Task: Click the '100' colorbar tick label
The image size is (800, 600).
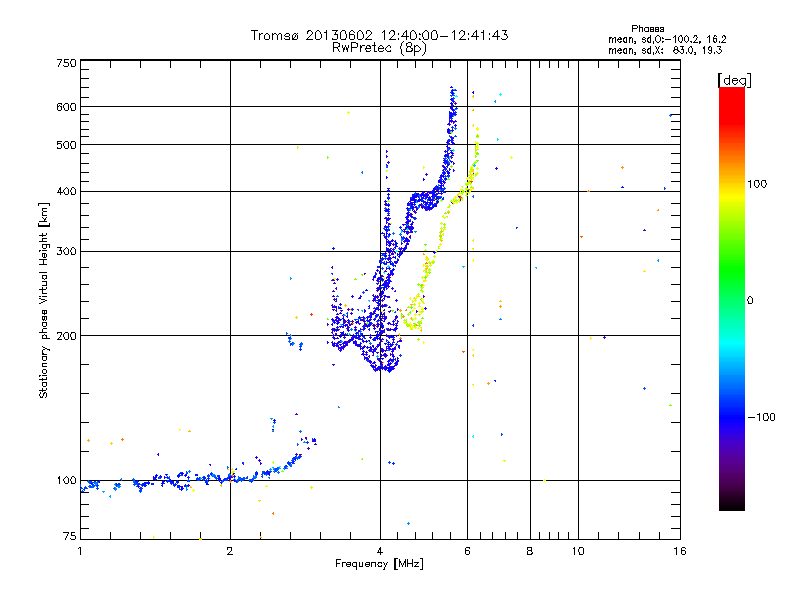Action: pos(757,184)
